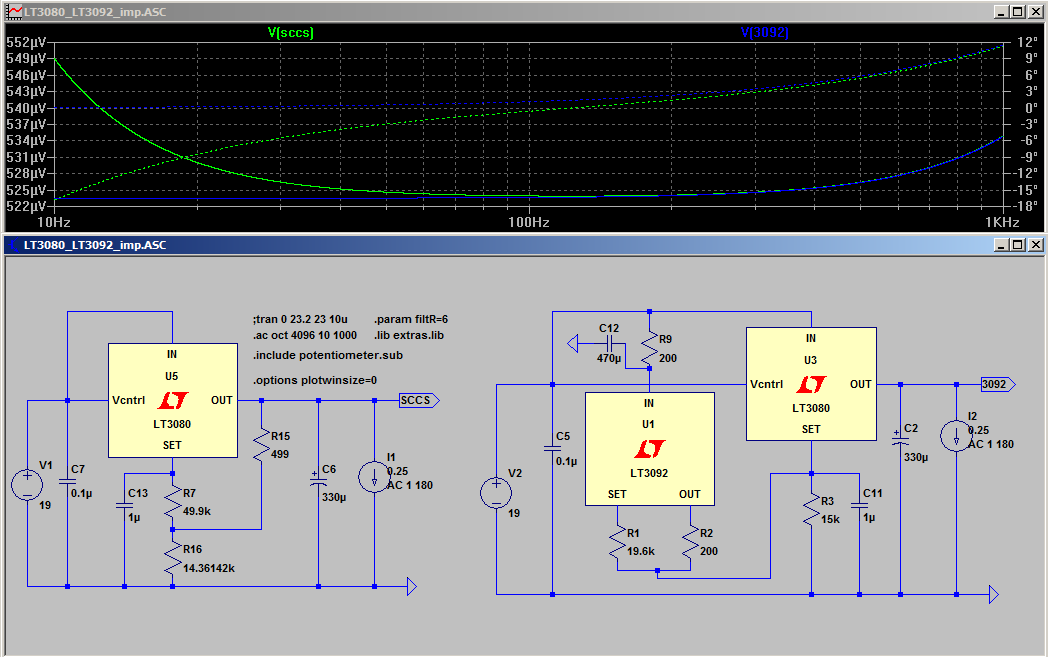Screen dimensions: 1048x657
Task: Click the 19.6k value of R1
Action: pos(641,551)
